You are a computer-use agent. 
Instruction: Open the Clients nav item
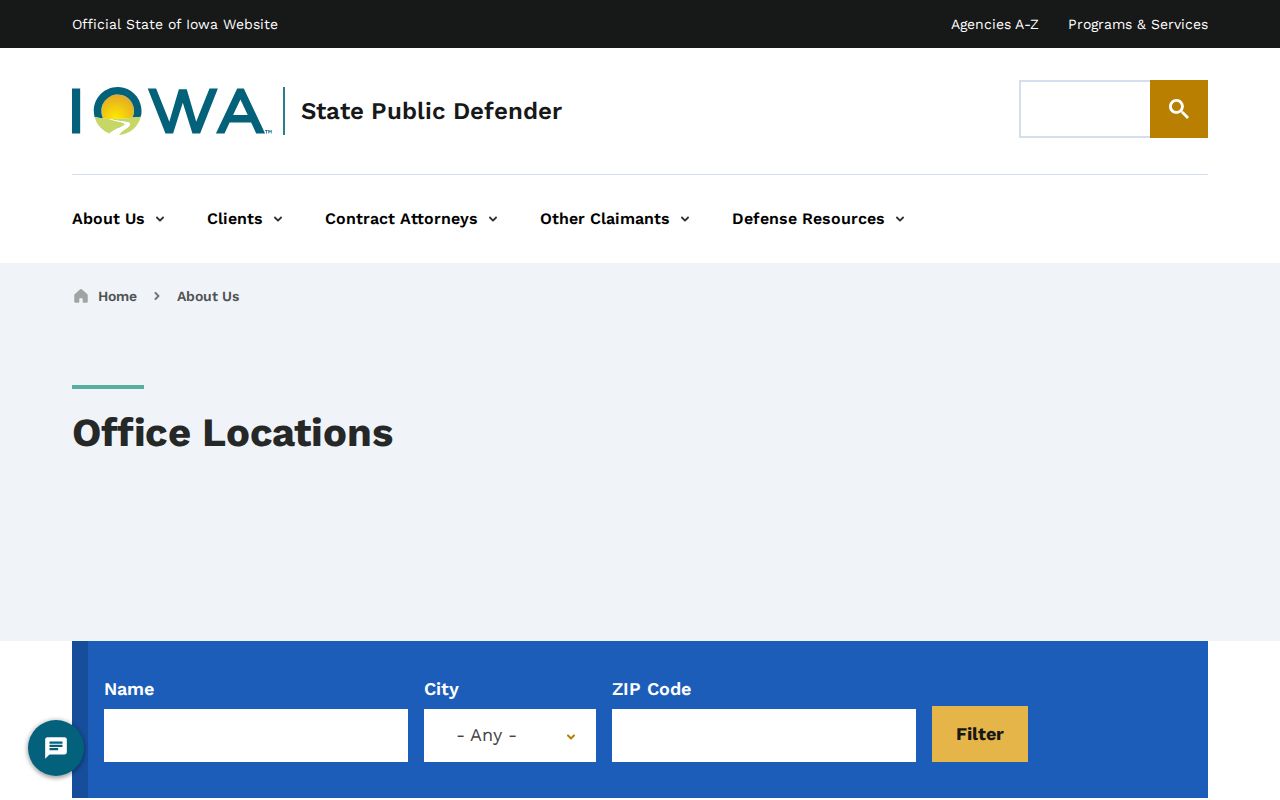coord(235,219)
